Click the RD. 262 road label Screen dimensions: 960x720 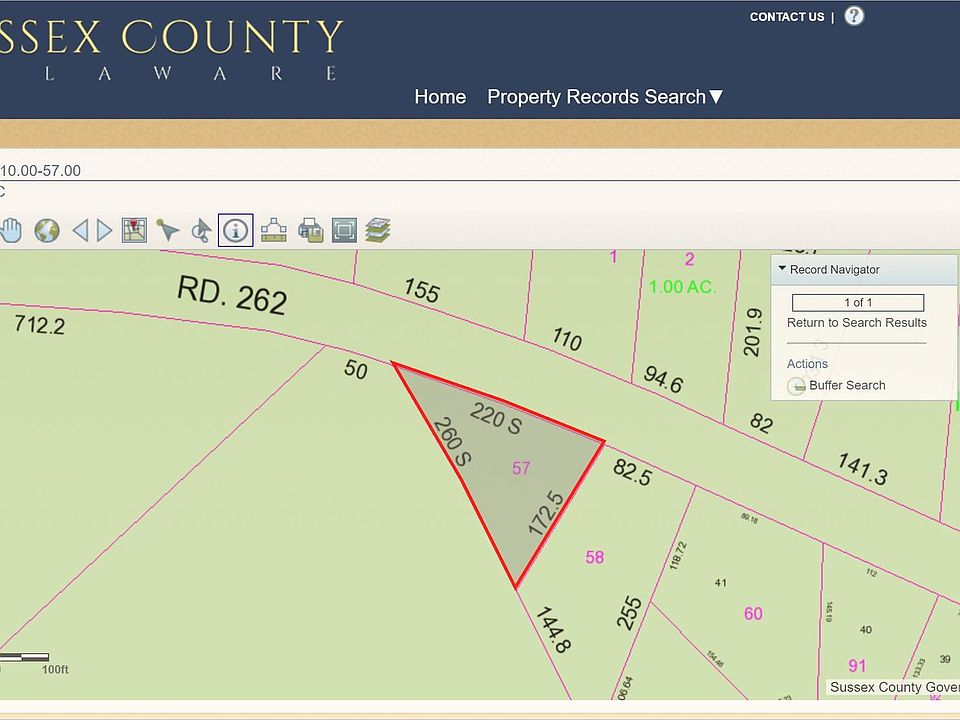[x=232, y=295]
